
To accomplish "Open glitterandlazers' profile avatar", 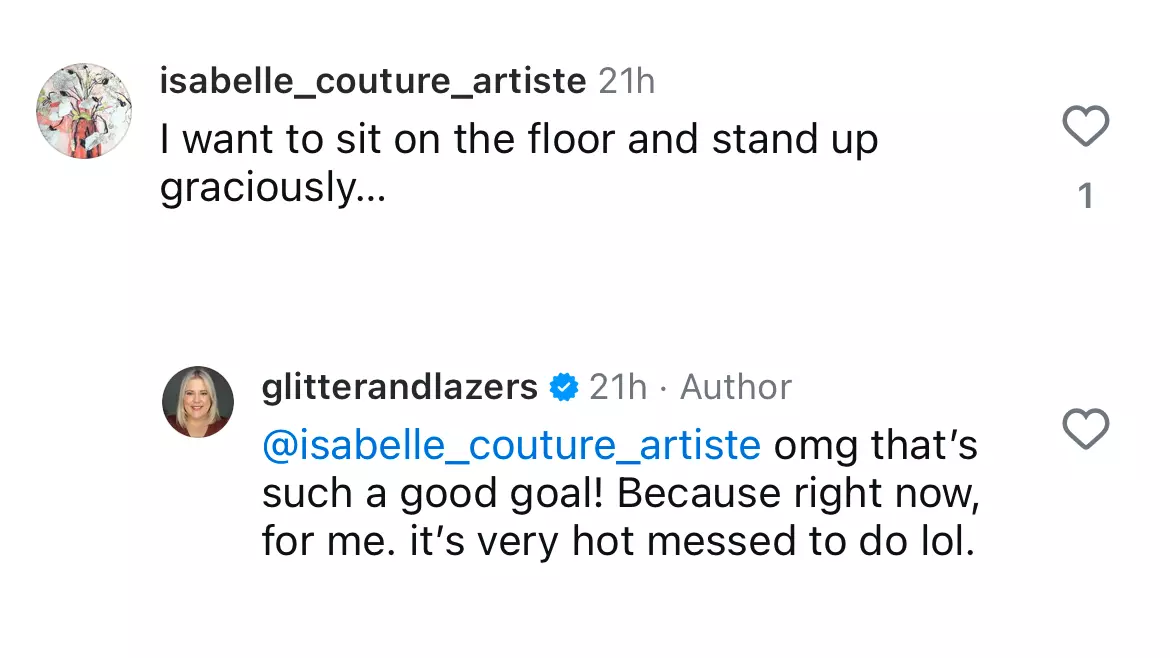I will [198, 401].
